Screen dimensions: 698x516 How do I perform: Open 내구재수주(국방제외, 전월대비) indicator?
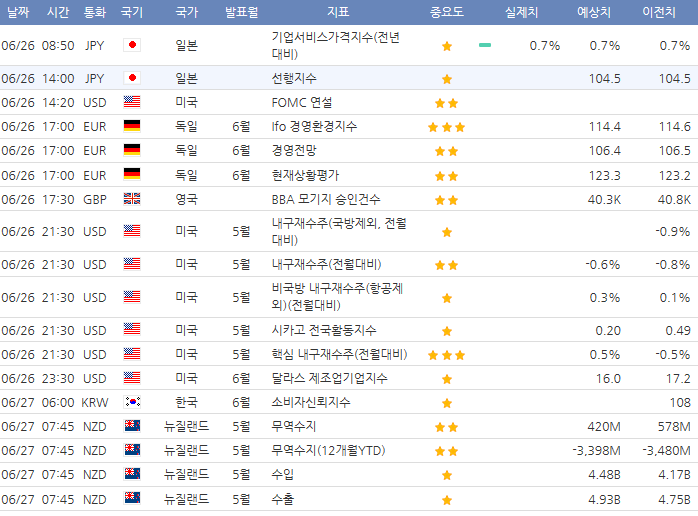[339, 232]
